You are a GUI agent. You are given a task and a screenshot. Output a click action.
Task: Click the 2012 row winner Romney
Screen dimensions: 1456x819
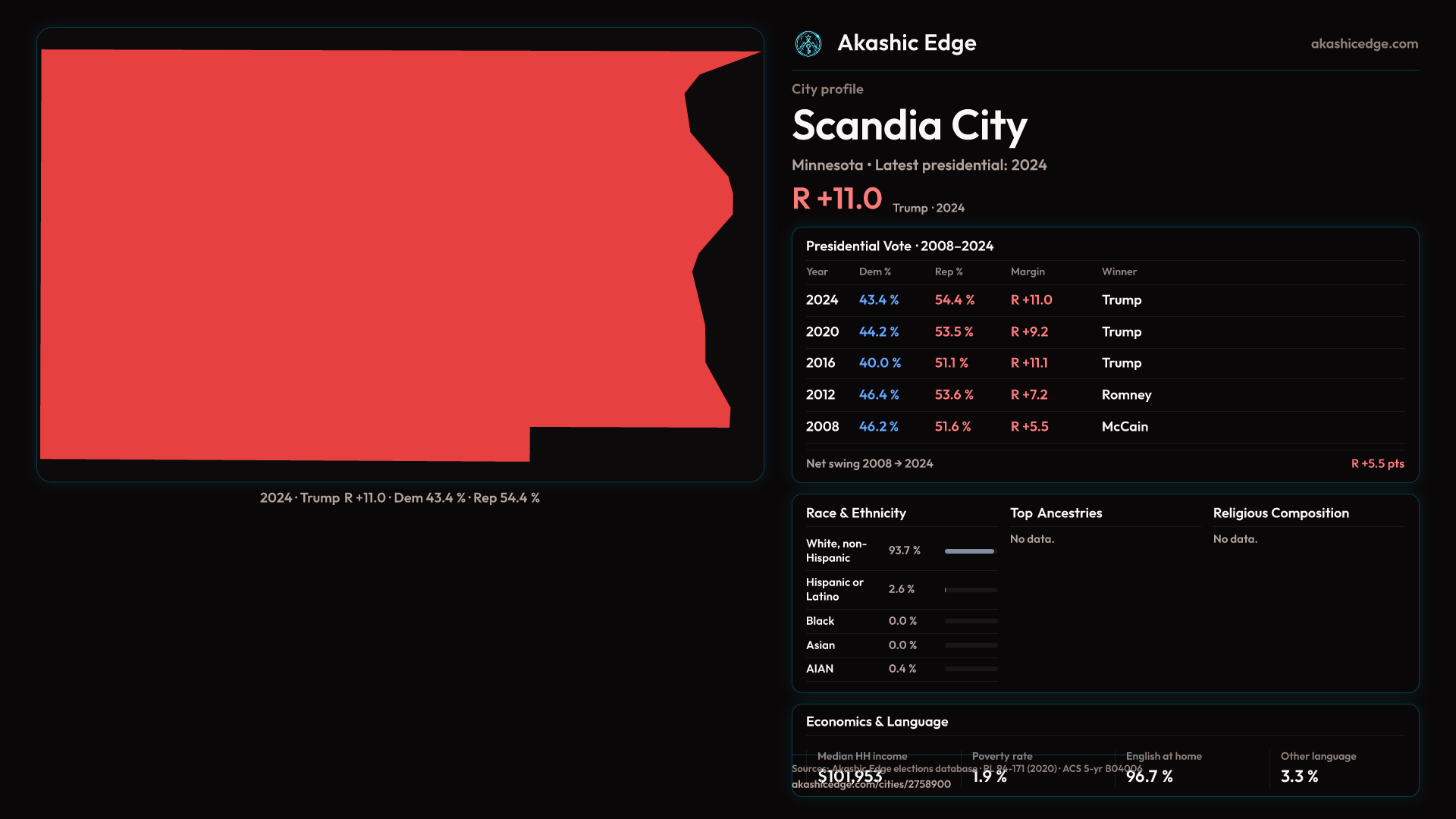tap(1126, 395)
